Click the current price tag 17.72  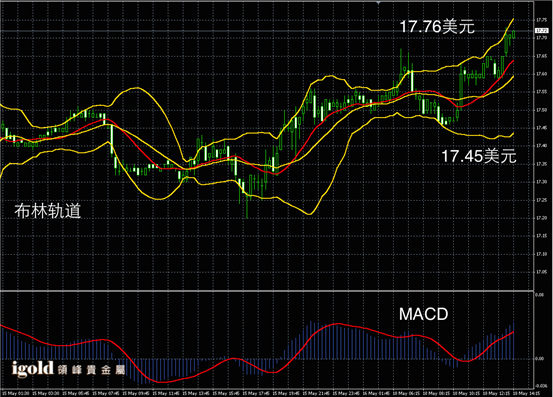tap(541, 31)
